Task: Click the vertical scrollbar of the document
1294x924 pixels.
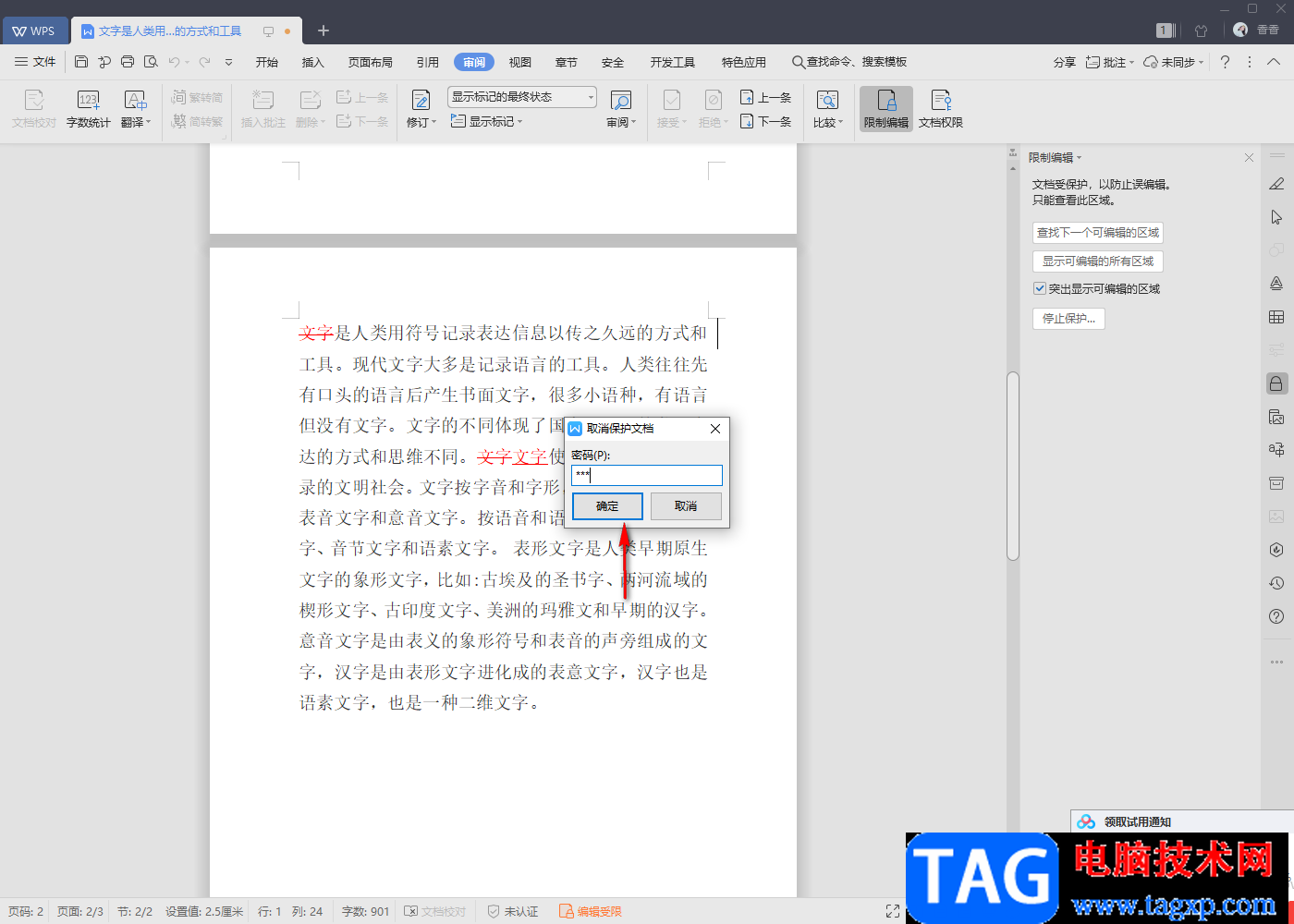Action: pos(1013,466)
